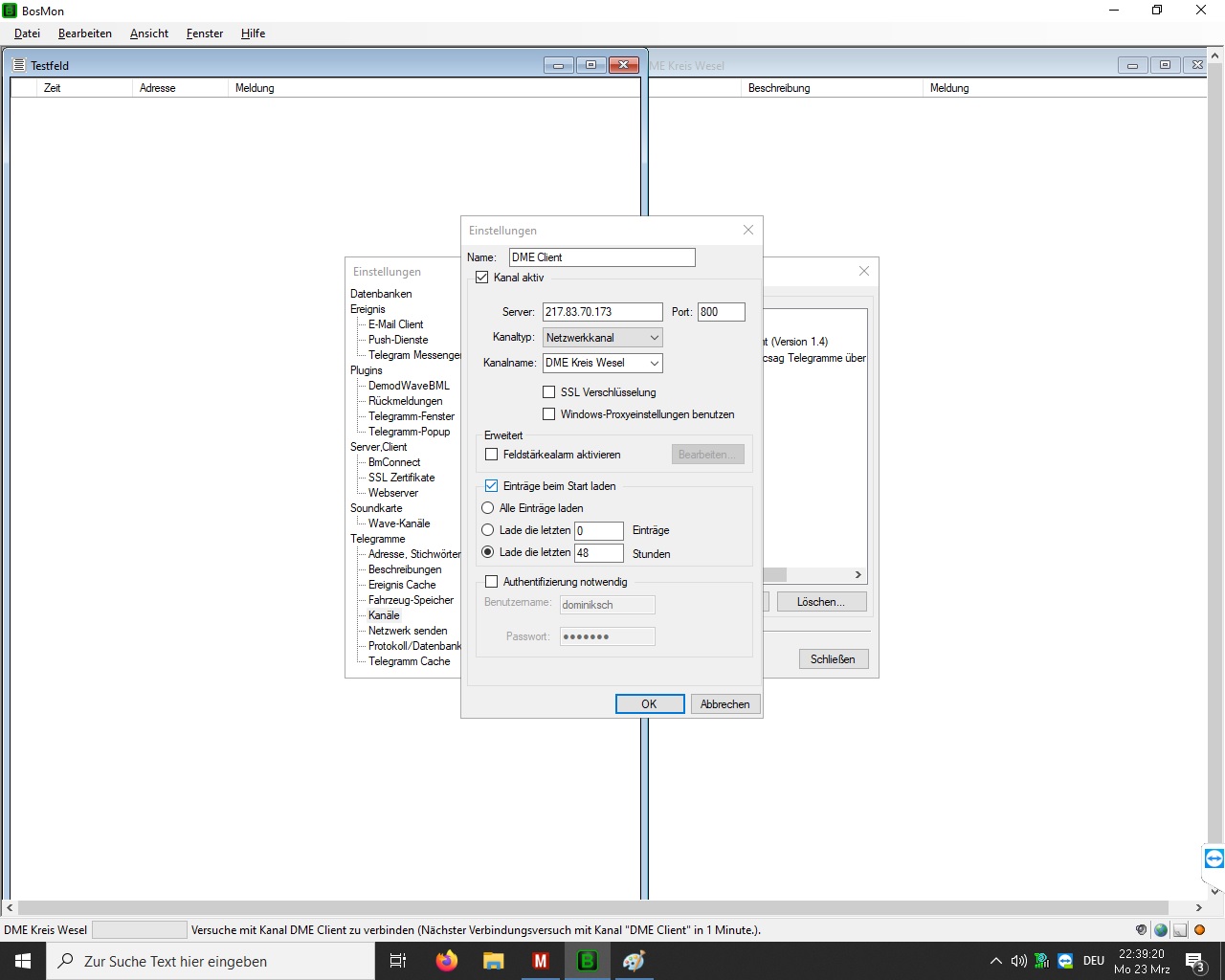Click the Stunden value field showing 48
Viewport: 1225px width, 980px height.
click(x=599, y=553)
